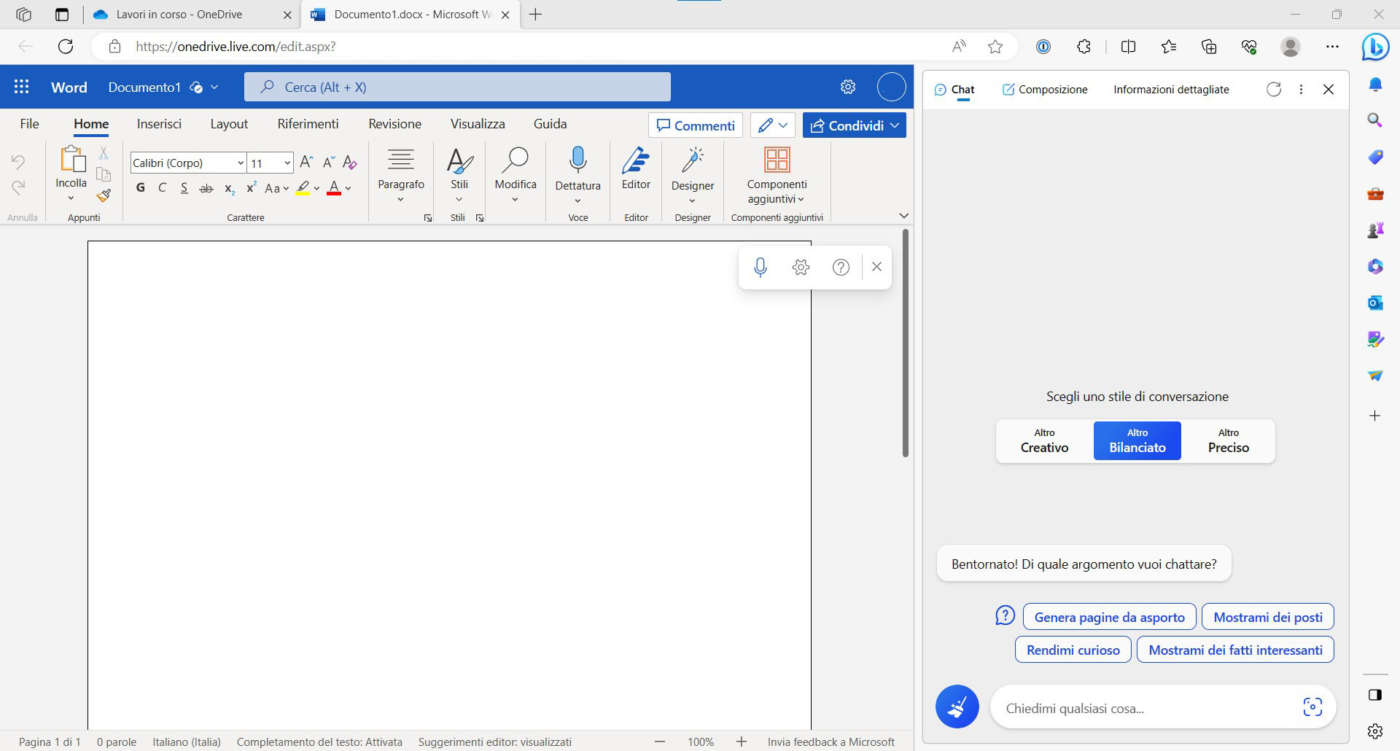Click the Dettatura microphone icon in ribbon
This screenshot has width=1400, height=751.
[577, 160]
